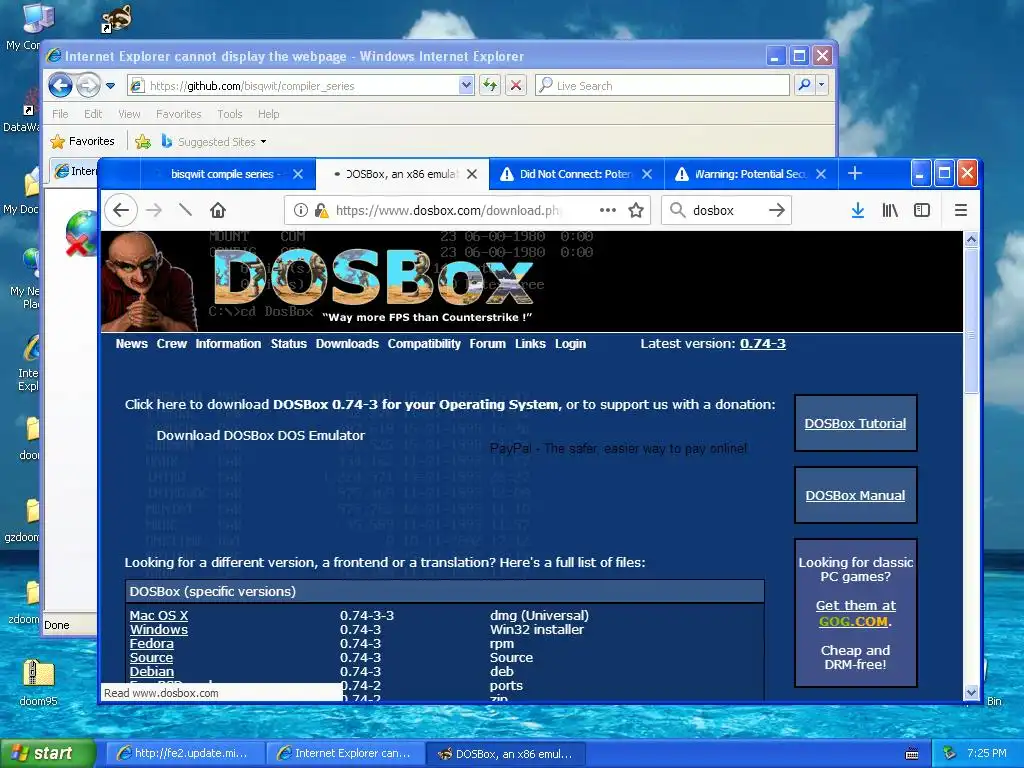Open the Edit menu in Internet Explorer
Screen dimensions: 1024x768
coord(93,114)
